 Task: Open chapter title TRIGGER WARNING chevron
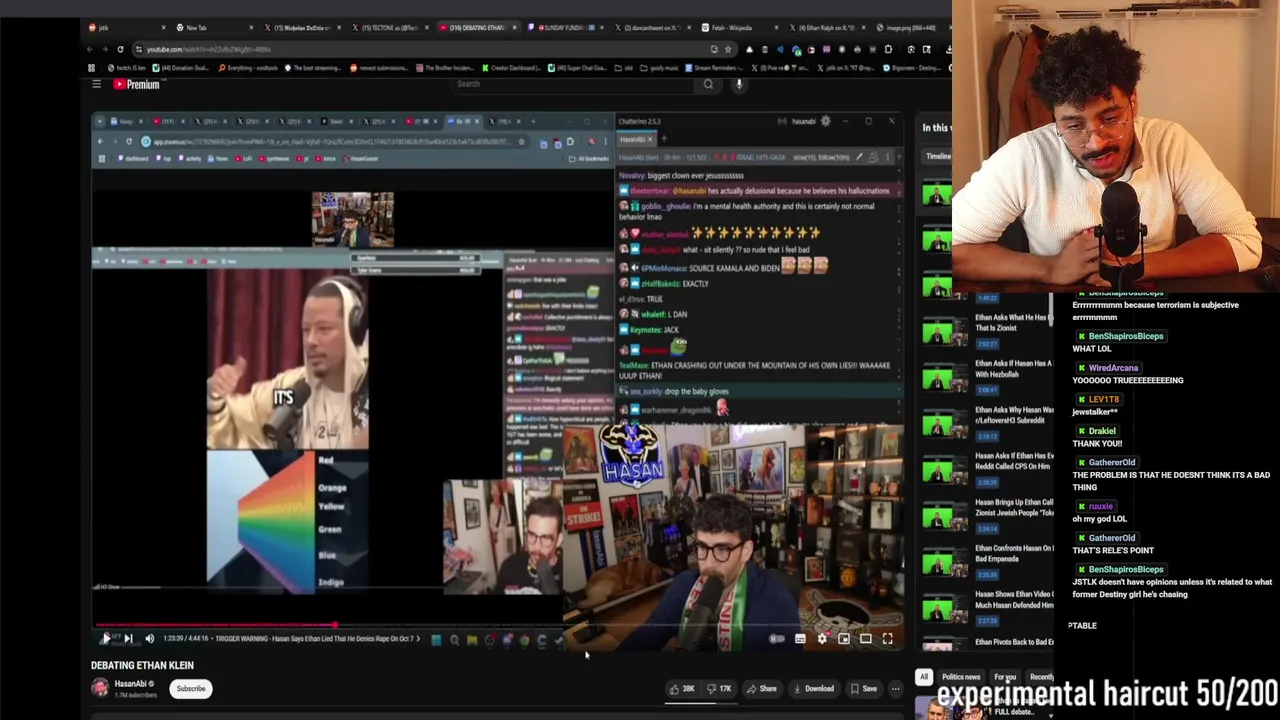coord(418,638)
